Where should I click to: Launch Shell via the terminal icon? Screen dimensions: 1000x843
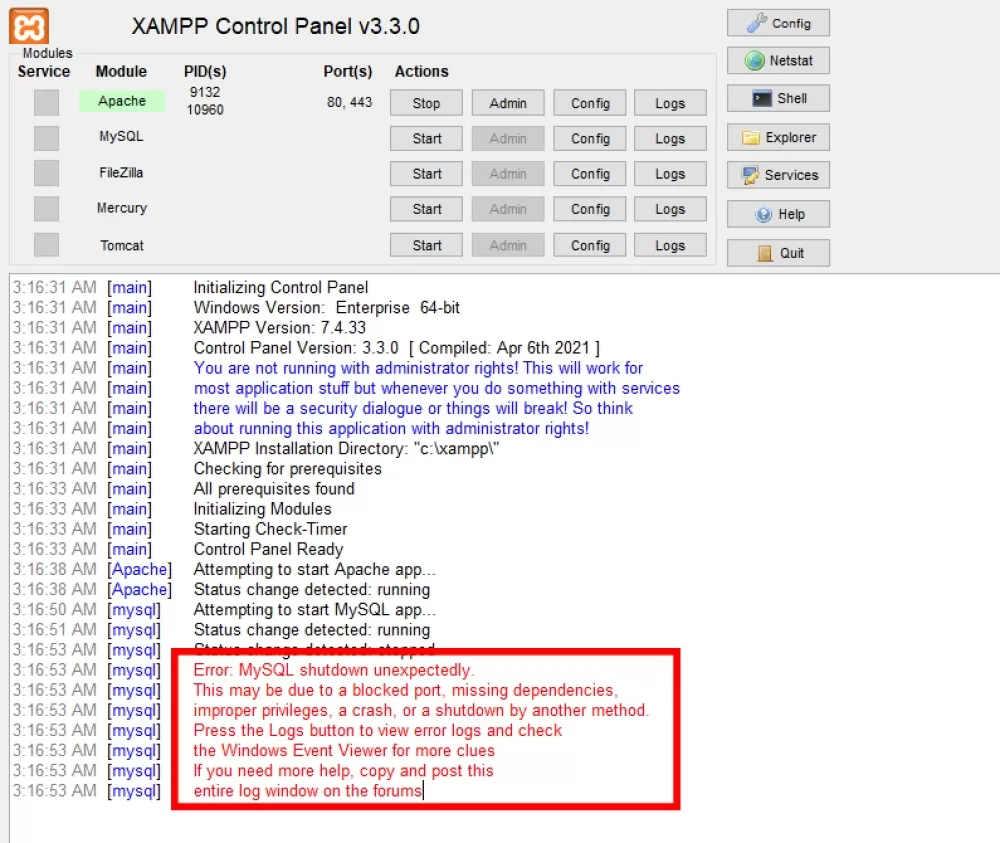pos(778,98)
